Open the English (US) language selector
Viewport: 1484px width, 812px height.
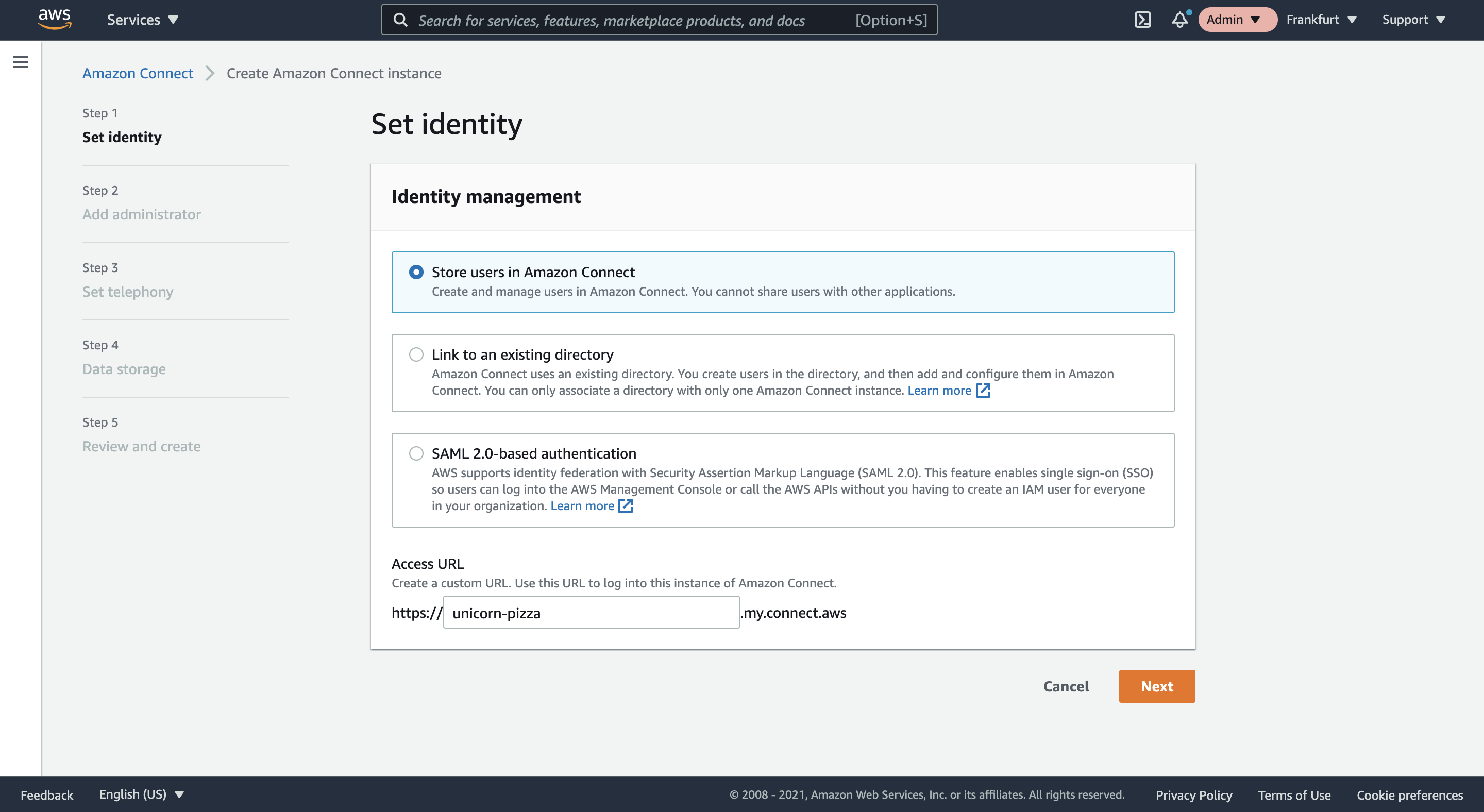[141, 794]
